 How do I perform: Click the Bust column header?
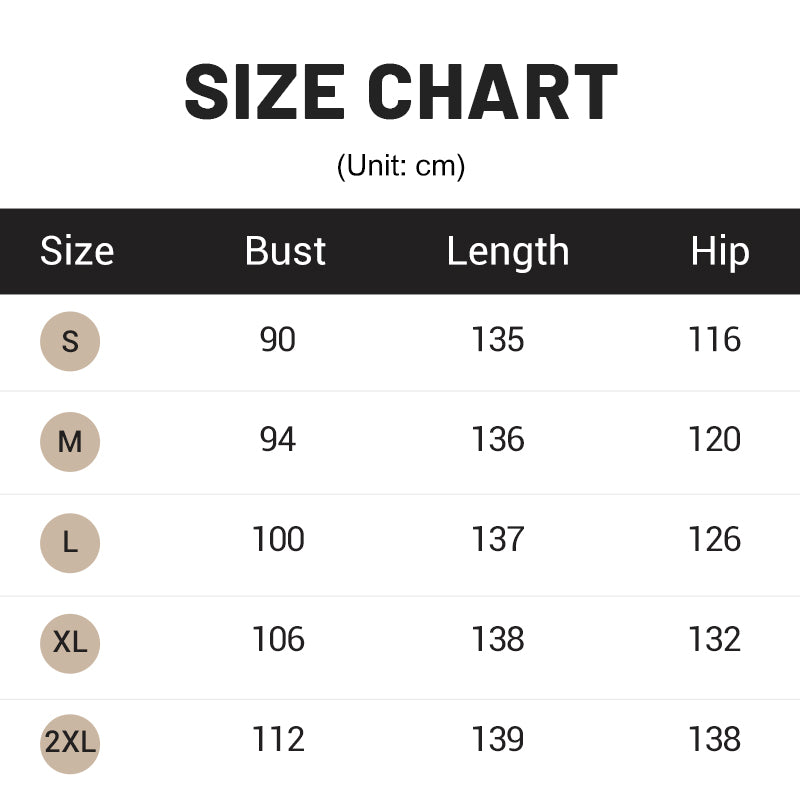click(285, 251)
